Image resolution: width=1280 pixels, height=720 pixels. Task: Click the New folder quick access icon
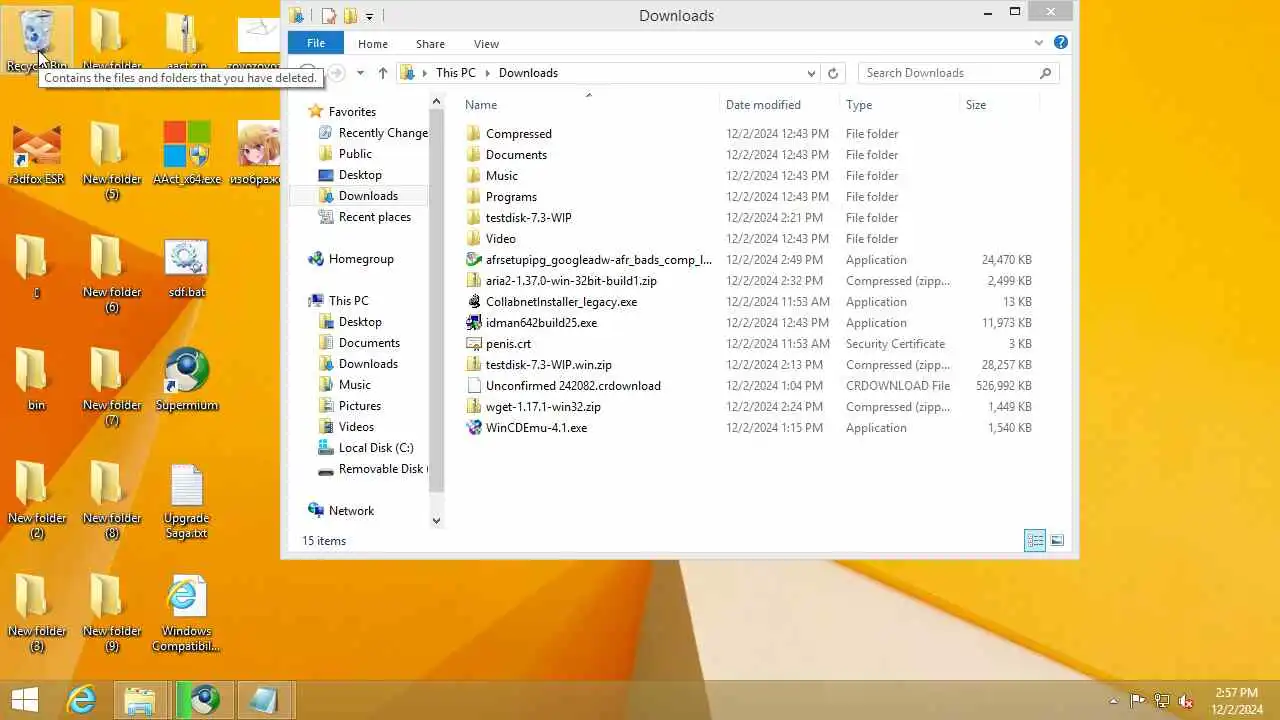tap(350, 16)
